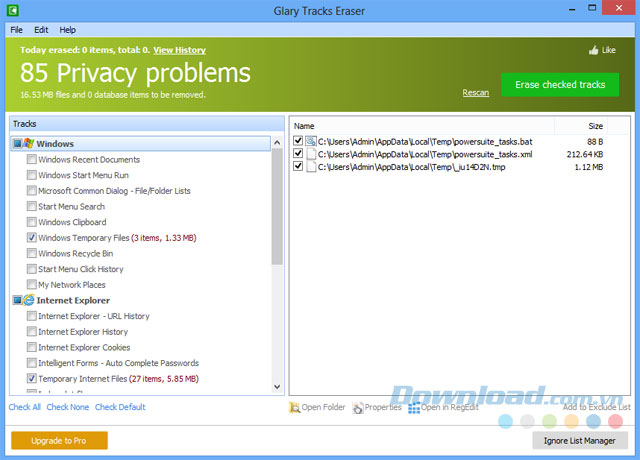Uncheck the _iu14D2N.tmp file
Image resolution: width=640 pixels, height=460 pixels.
pyautogui.click(x=298, y=167)
